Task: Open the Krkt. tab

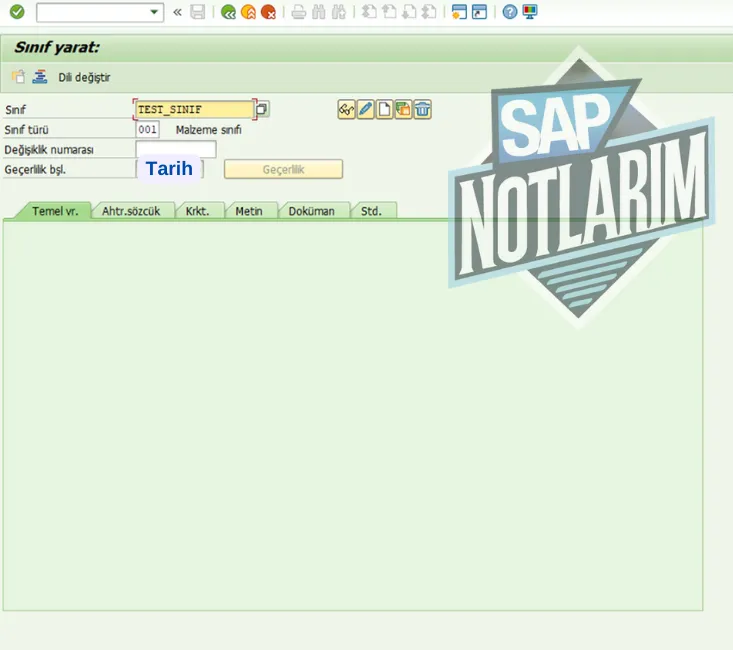Action: 198,211
